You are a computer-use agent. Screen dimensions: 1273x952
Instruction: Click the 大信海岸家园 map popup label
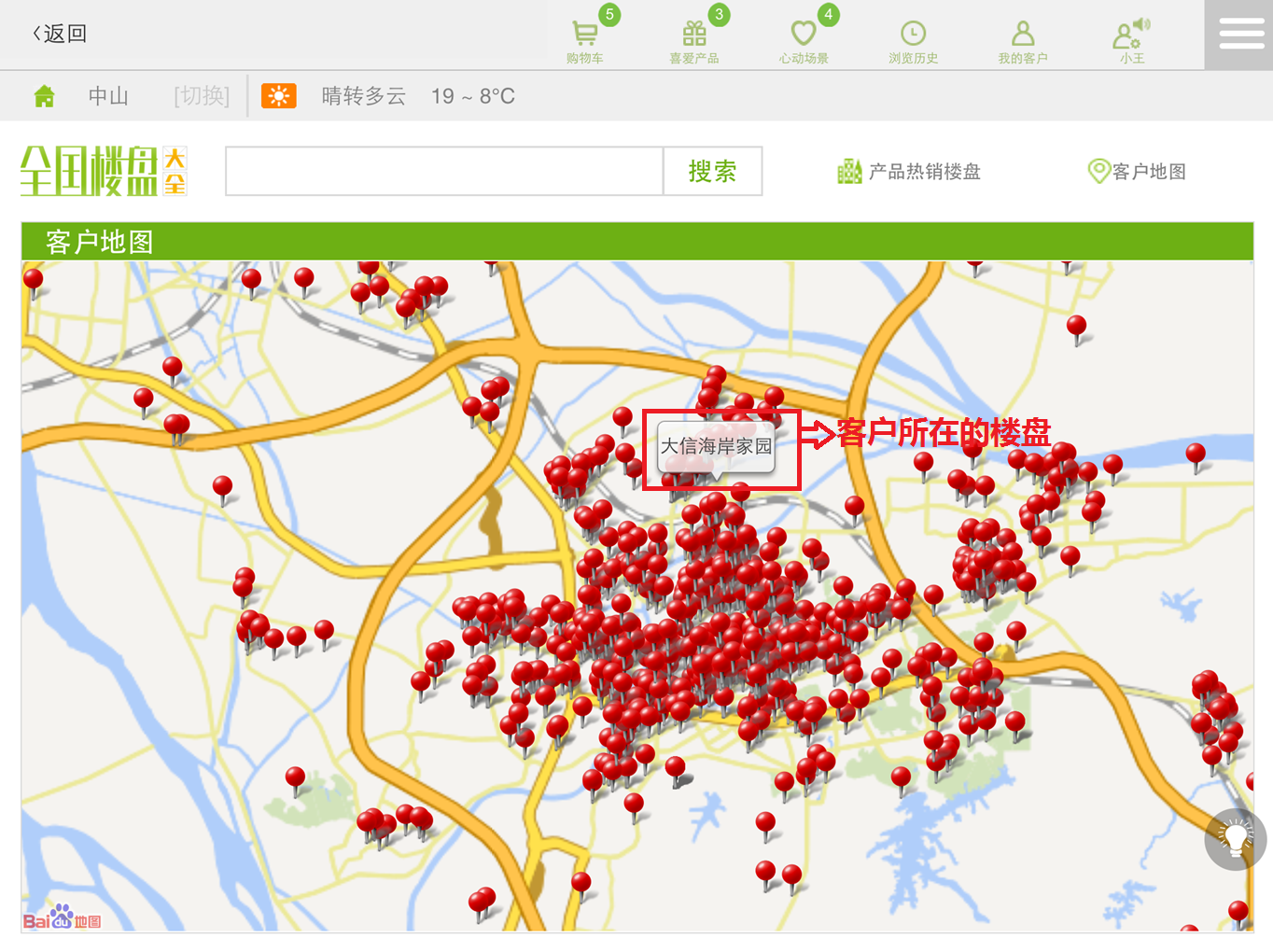717,446
